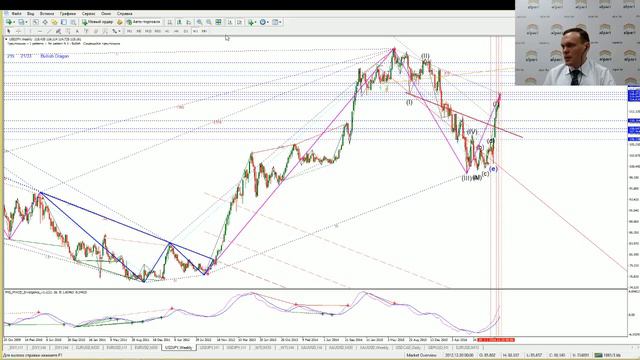This screenshot has width=640, height=360.
Task: Open the Окно menu
Action: pos(106,13)
